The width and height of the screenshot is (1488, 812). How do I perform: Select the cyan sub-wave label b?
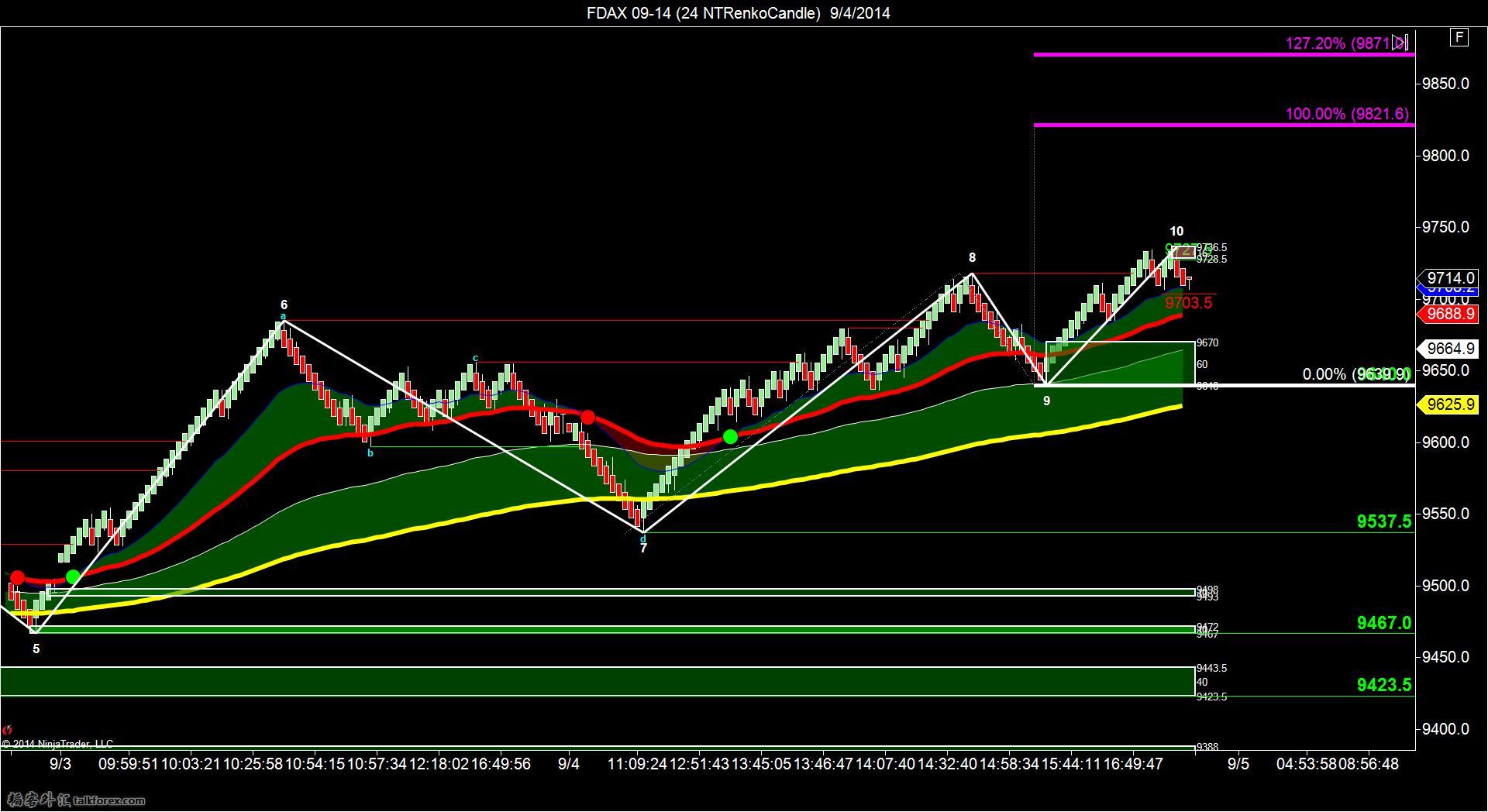[370, 453]
